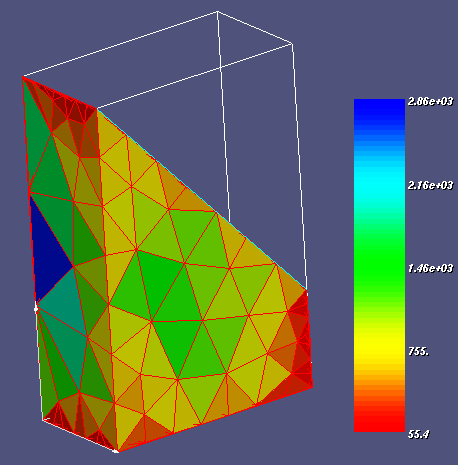Select the 755. legend label

tap(418, 351)
